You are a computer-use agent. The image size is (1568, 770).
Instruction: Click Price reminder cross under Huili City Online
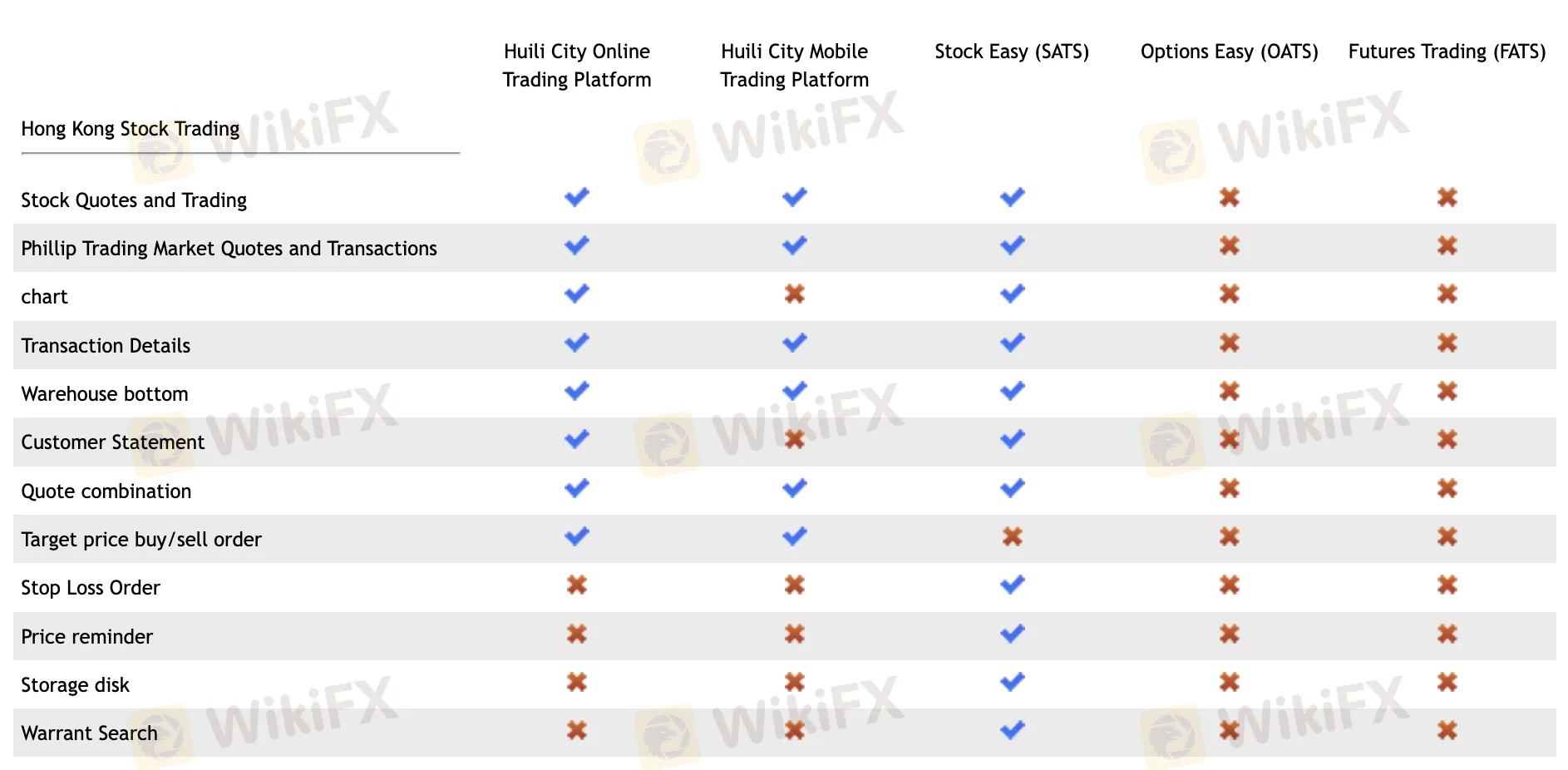(577, 634)
